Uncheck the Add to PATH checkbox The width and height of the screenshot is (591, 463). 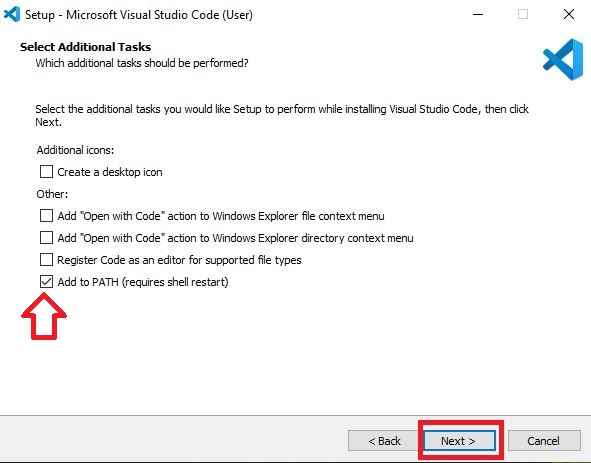pos(46,281)
